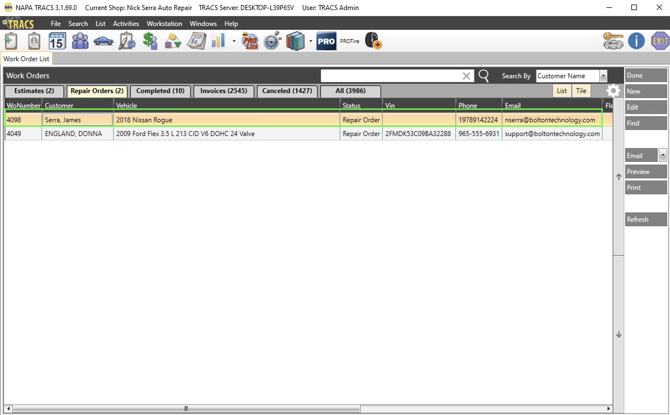Image resolution: width=670 pixels, height=415 pixels.
Task: Click the car and keys icon
Action: (x=613, y=41)
